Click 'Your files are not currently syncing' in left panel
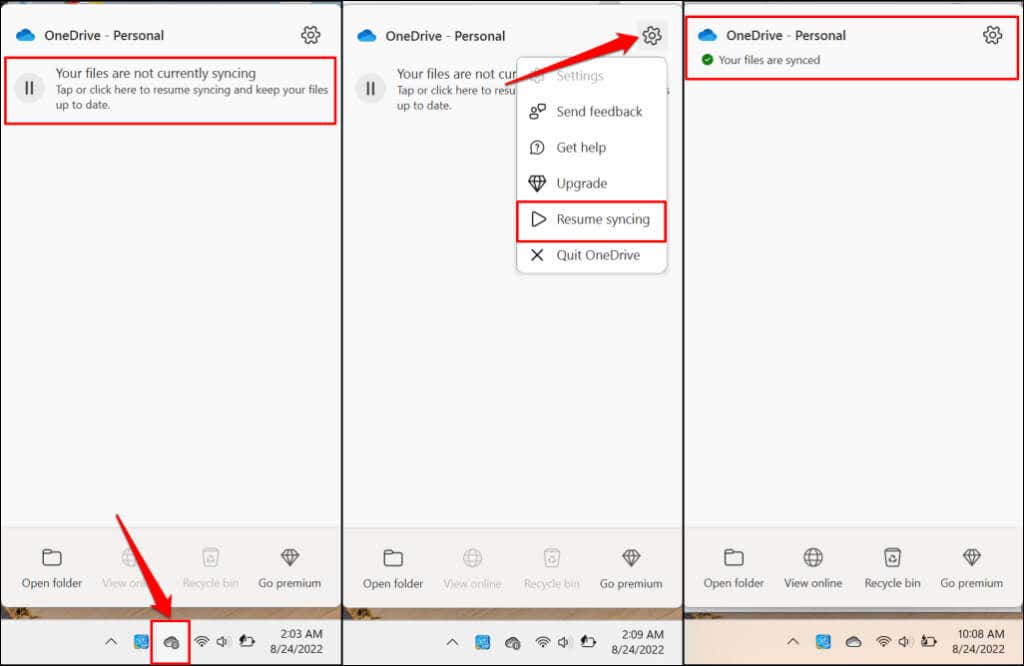Viewport: 1024px width, 666px height. pyautogui.click(x=155, y=73)
